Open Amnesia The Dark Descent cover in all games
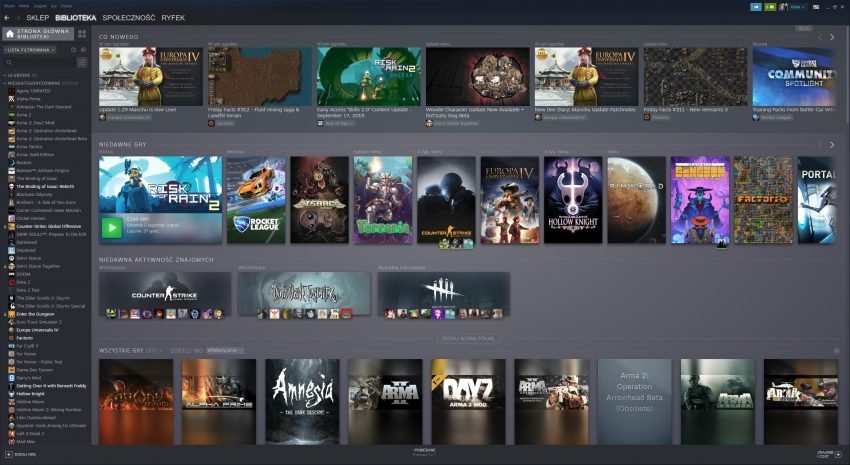The image size is (850, 465). [x=302, y=402]
